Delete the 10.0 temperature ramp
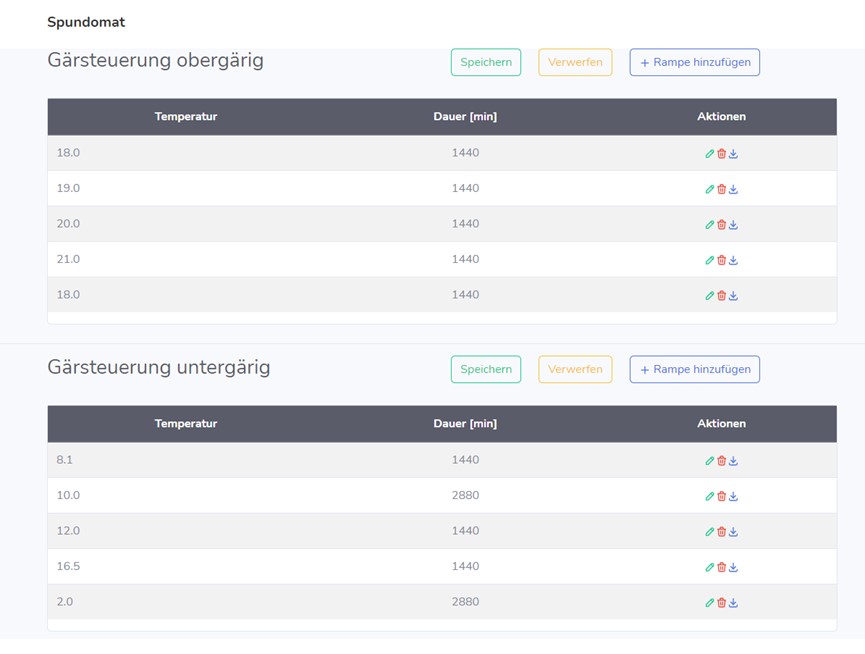This screenshot has height=654, width=865. click(721, 496)
